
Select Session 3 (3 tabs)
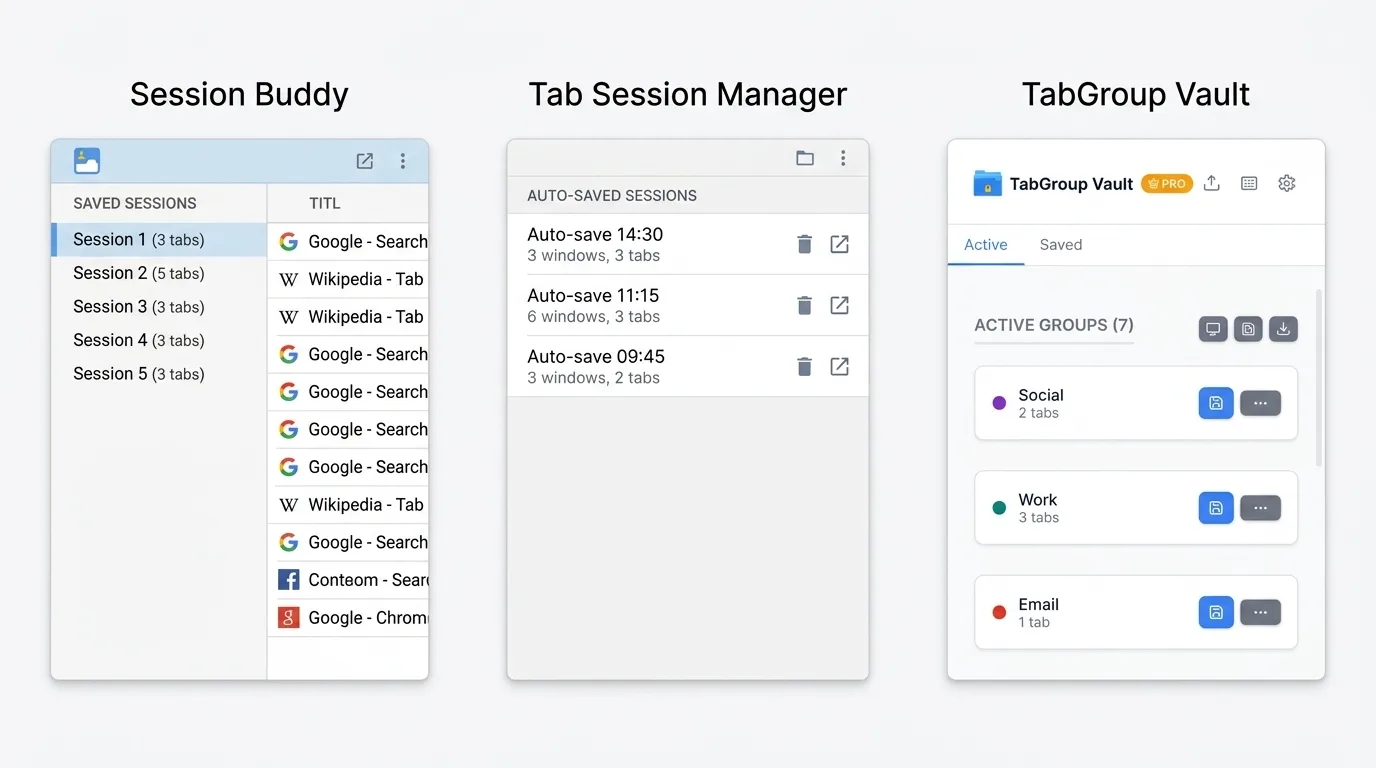[159, 307]
